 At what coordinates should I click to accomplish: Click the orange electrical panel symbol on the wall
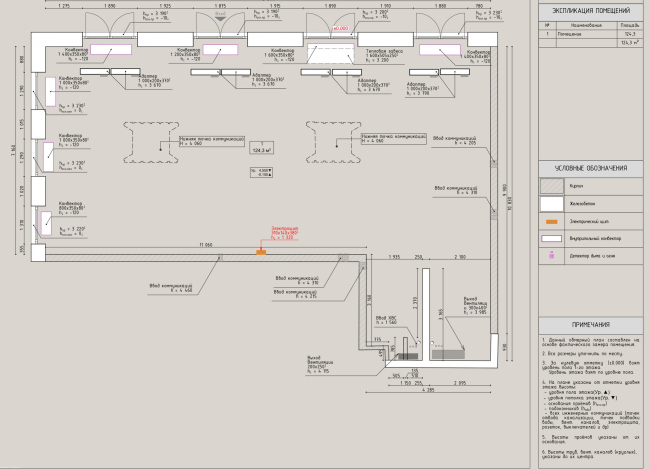pos(261,252)
